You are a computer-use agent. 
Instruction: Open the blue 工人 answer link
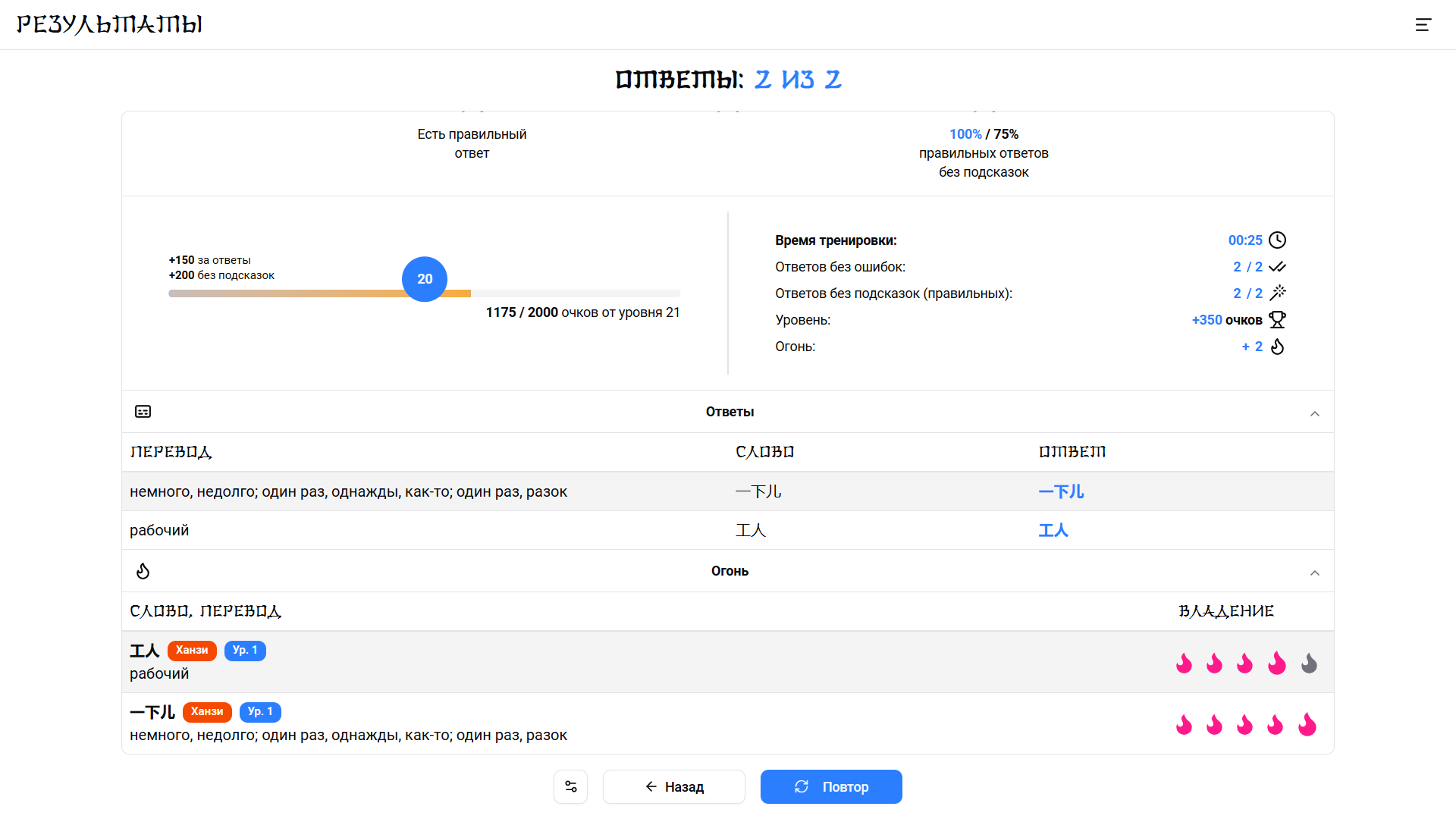tap(1053, 530)
